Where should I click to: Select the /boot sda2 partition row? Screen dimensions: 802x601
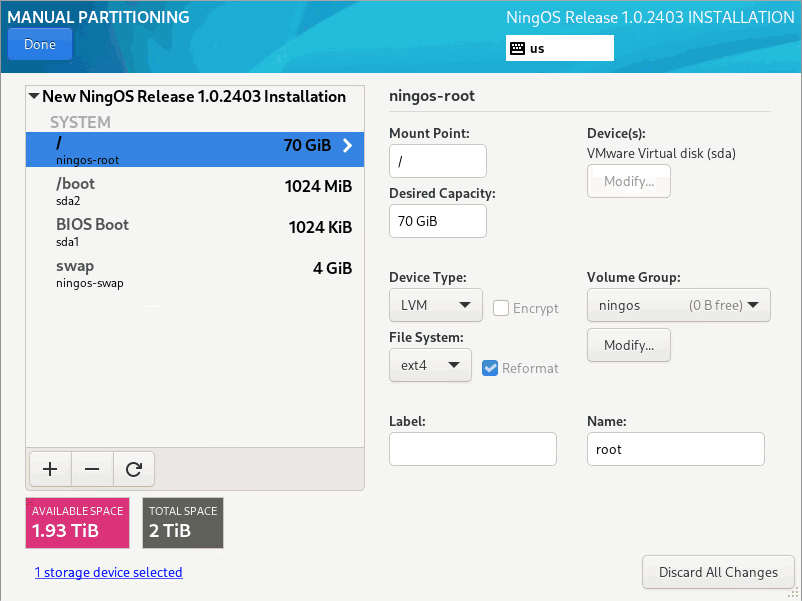click(195, 191)
